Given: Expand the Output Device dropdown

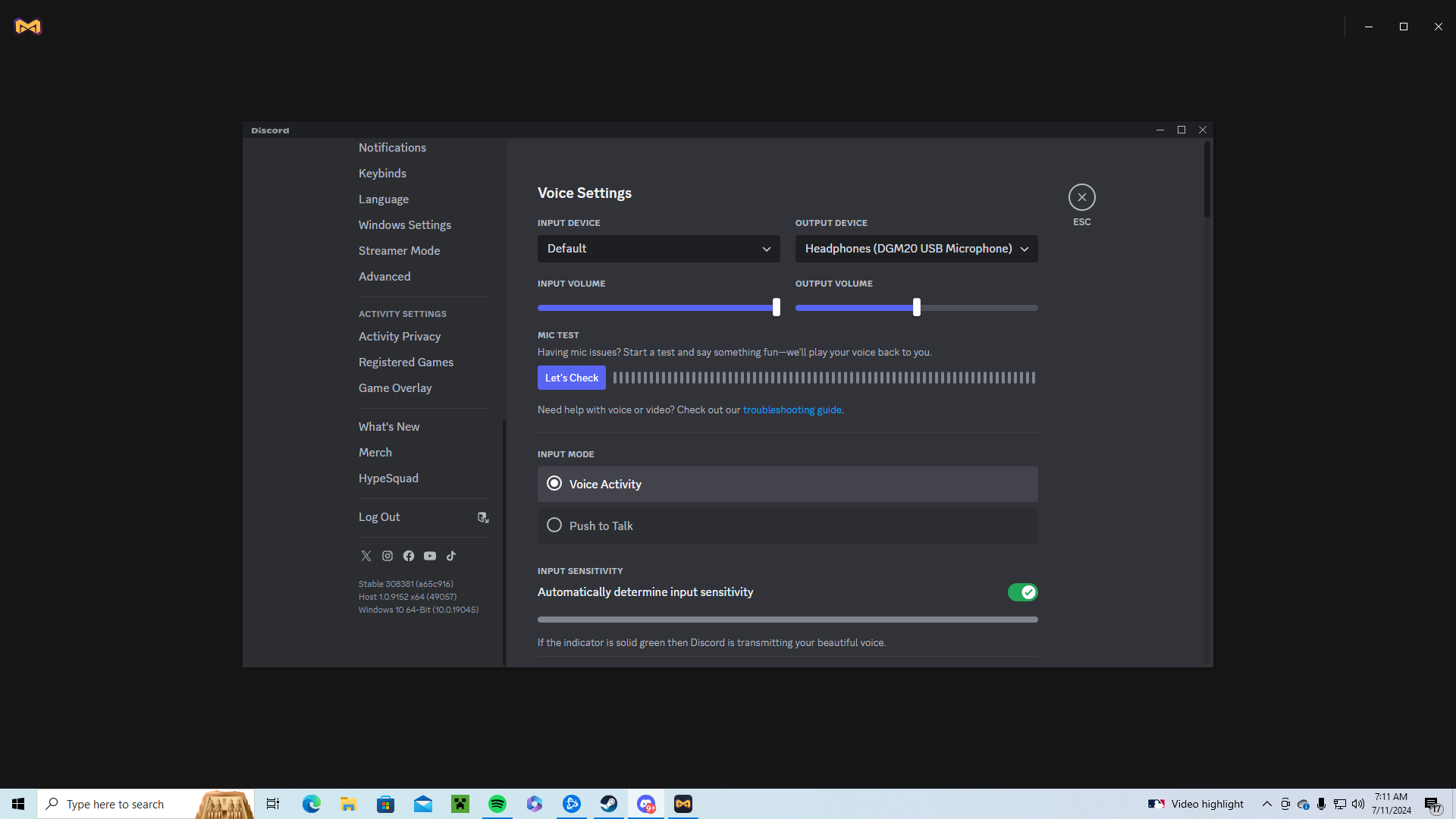Looking at the screenshot, I should pyautogui.click(x=916, y=249).
